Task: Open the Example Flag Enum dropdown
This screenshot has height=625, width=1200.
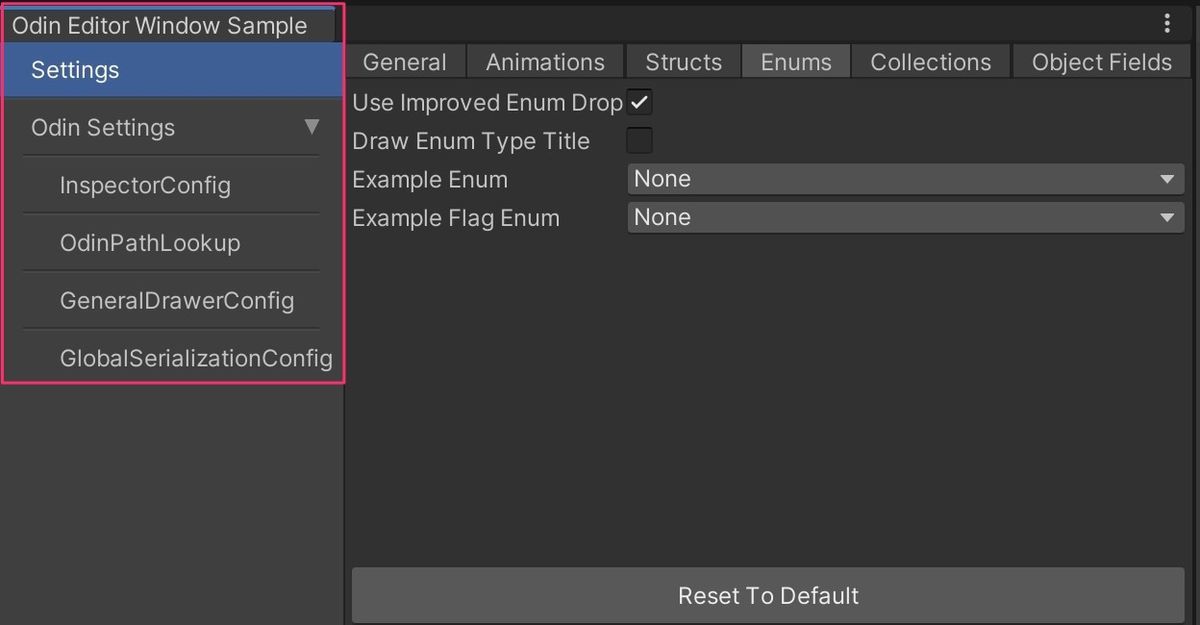Action: coord(906,217)
